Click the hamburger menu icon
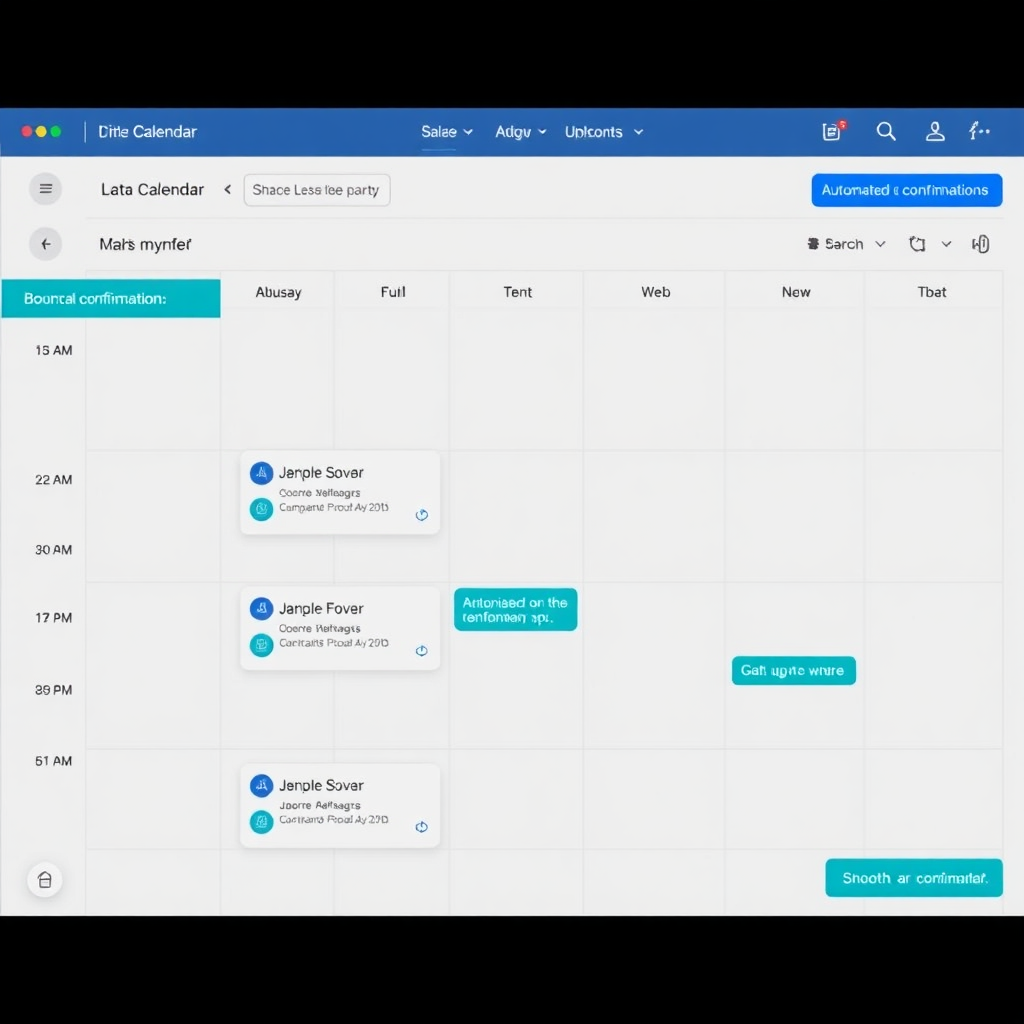 click(x=45, y=189)
